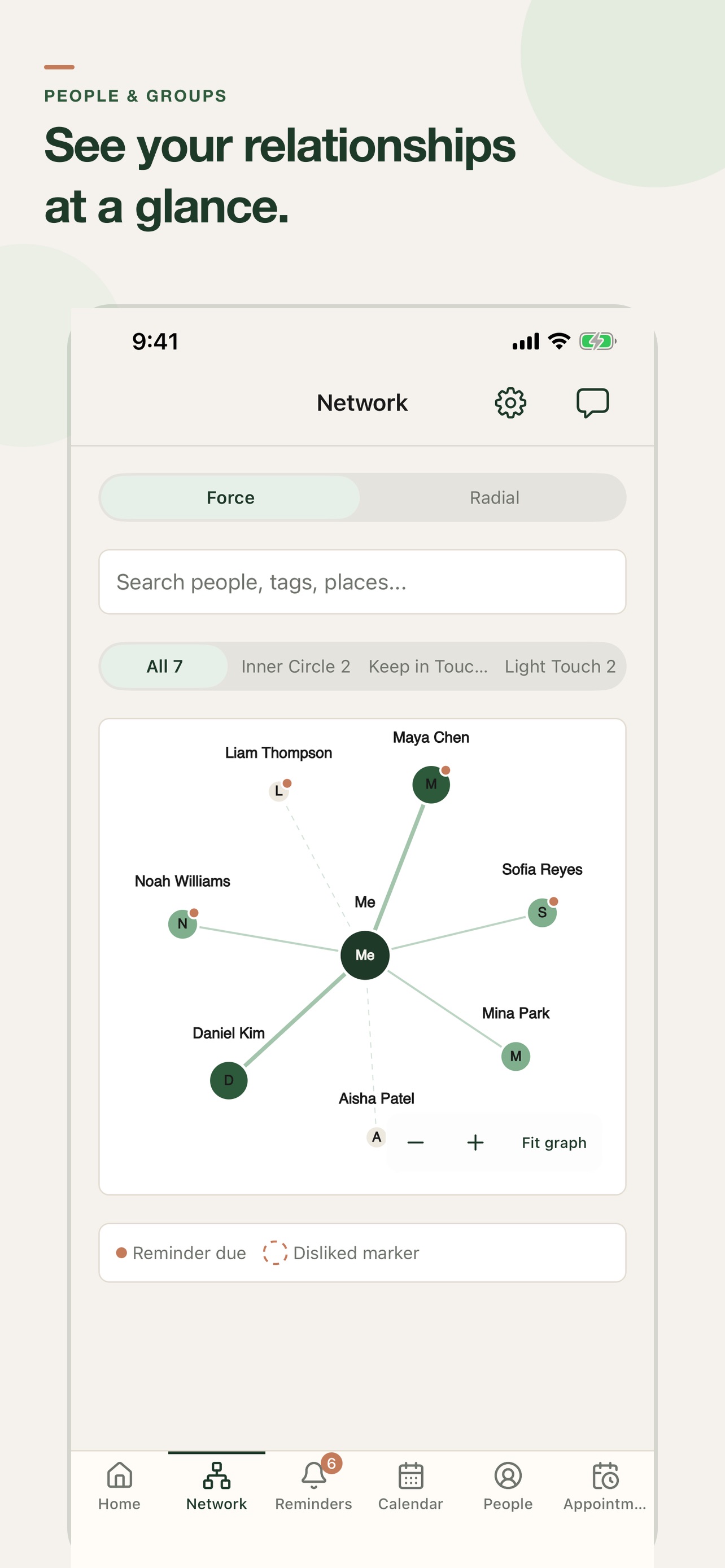
Task: Tap the central Me node
Action: [x=365, y=955]
